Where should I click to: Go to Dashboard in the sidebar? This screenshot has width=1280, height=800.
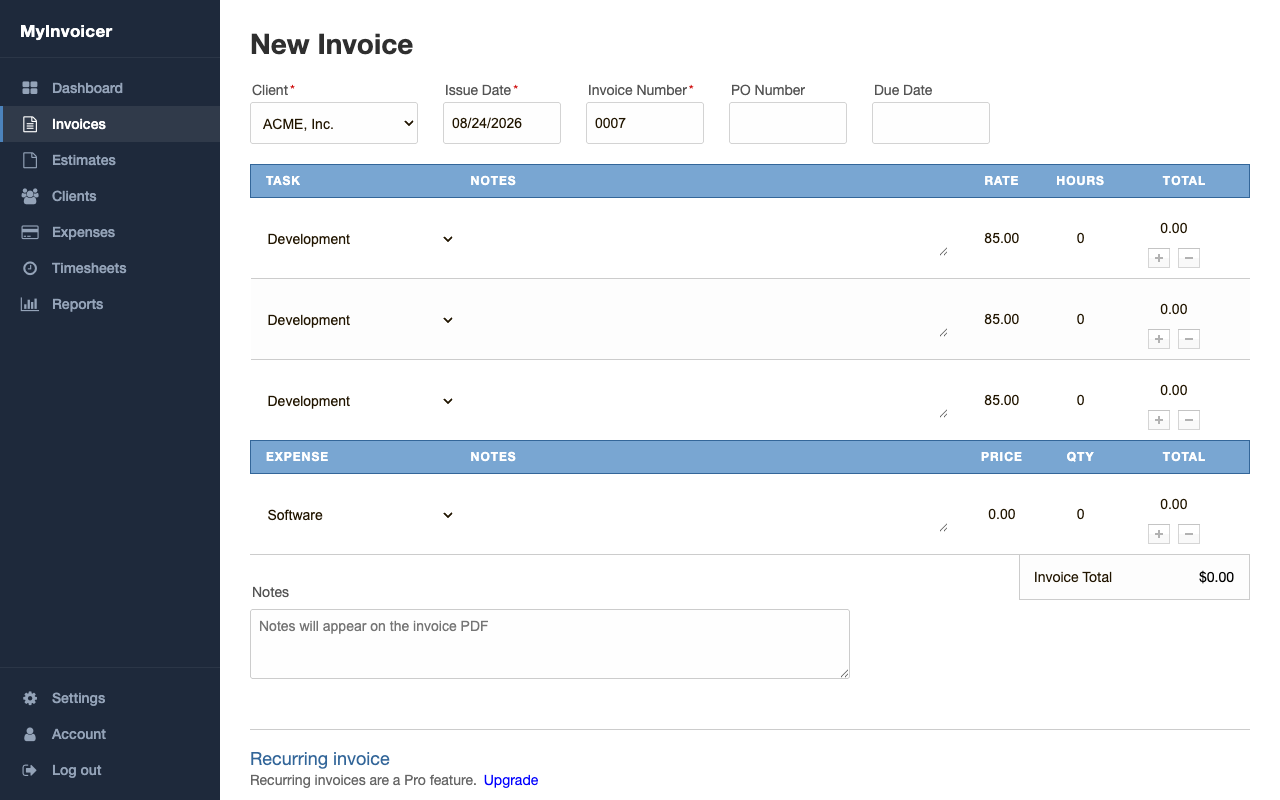[x=87, y=88]
